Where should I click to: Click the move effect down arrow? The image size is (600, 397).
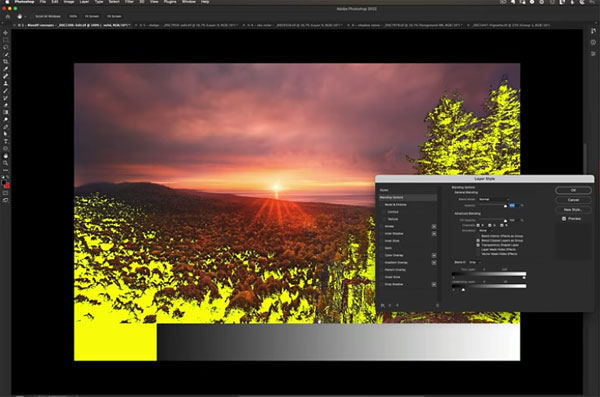[x=397, y=306]
